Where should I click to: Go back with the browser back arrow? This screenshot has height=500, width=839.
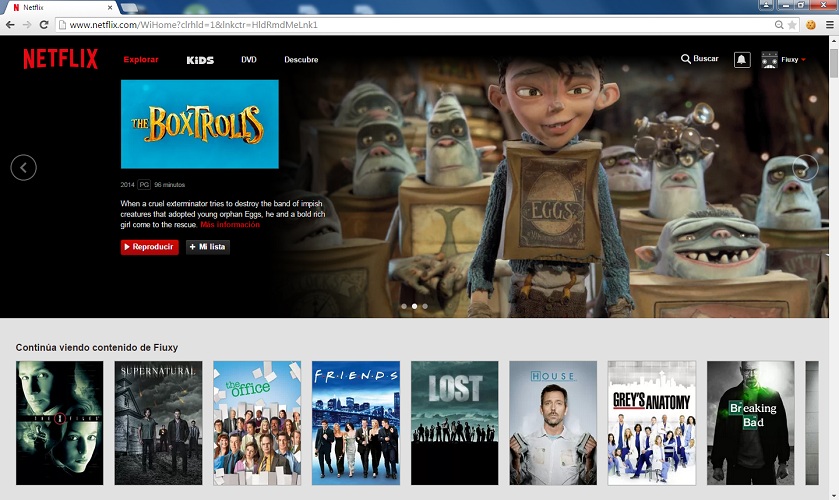10,25
